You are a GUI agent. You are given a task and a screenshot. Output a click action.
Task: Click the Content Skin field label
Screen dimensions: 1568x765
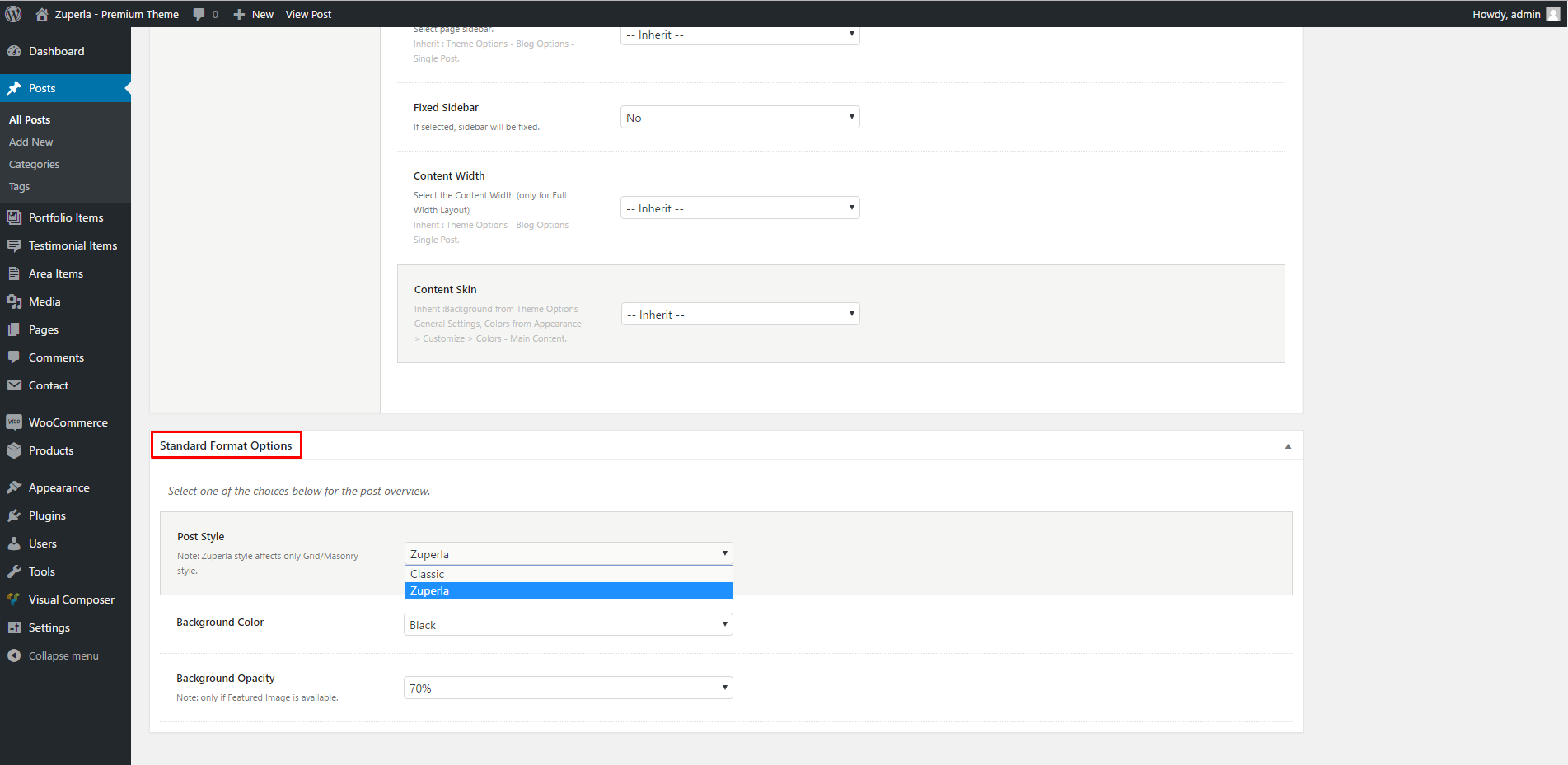tap(446, 289)
